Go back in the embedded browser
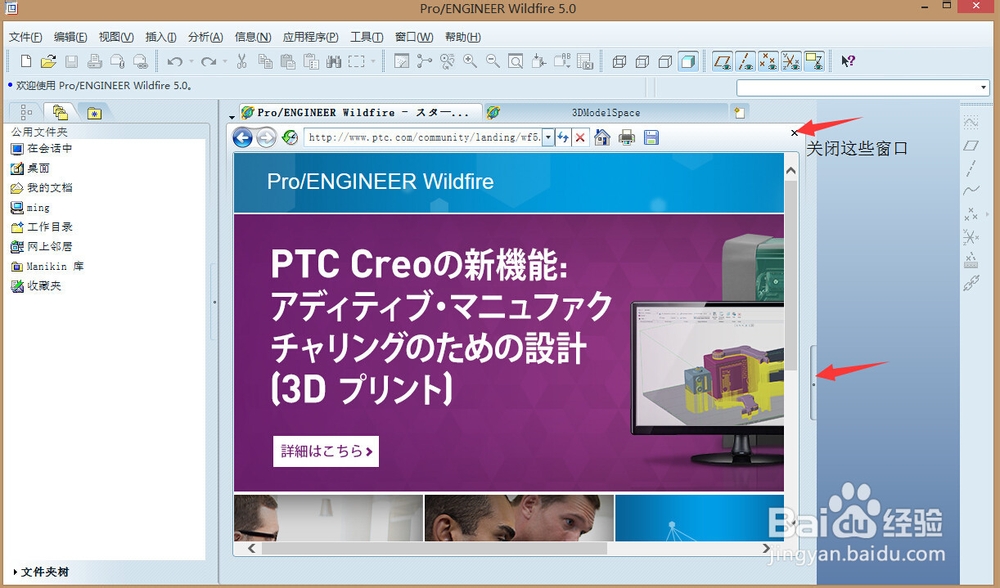This screenshot has width=1000, height=588. point(242,137)
